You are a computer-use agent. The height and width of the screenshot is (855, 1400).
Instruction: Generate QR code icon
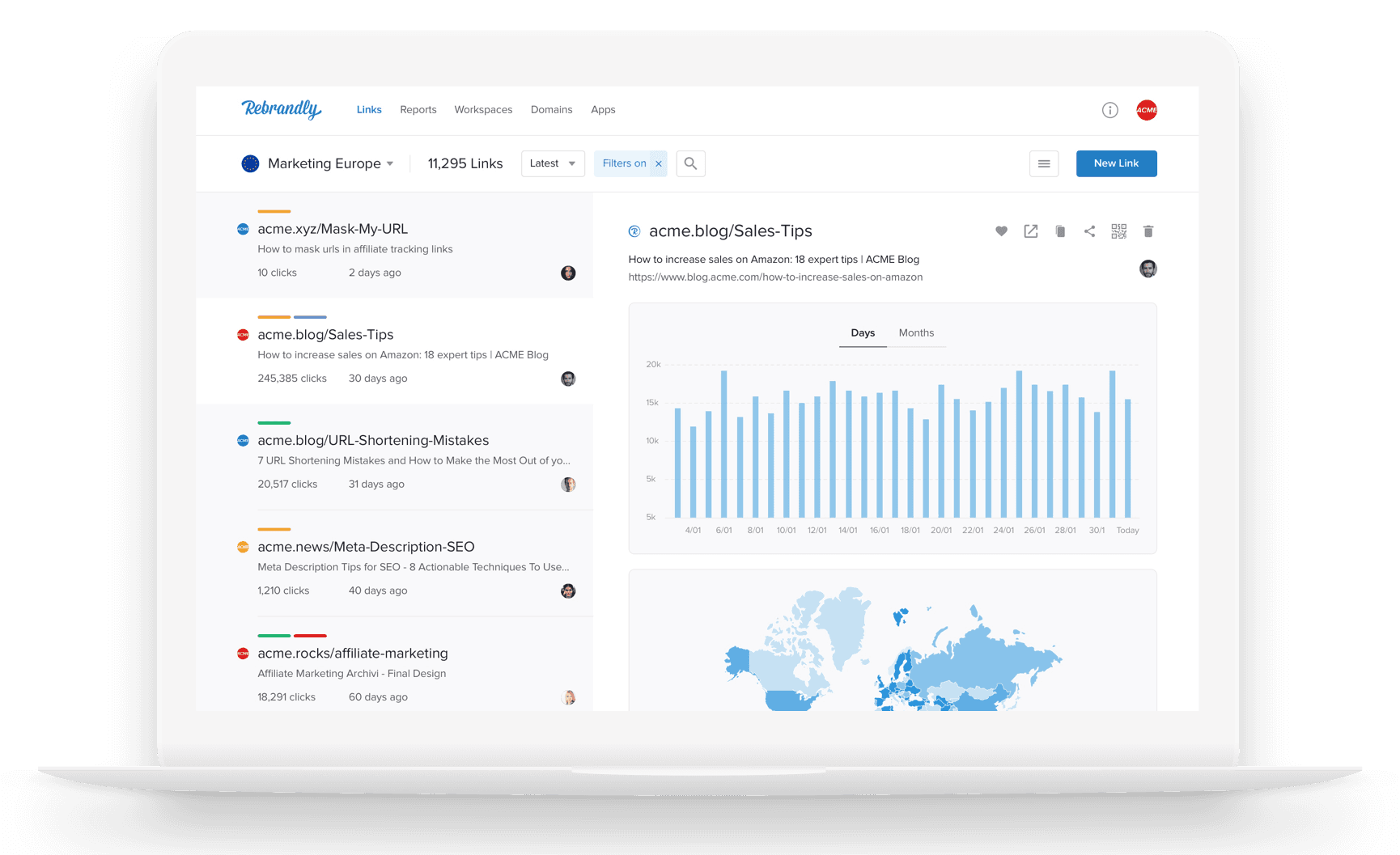[1118, 231]
